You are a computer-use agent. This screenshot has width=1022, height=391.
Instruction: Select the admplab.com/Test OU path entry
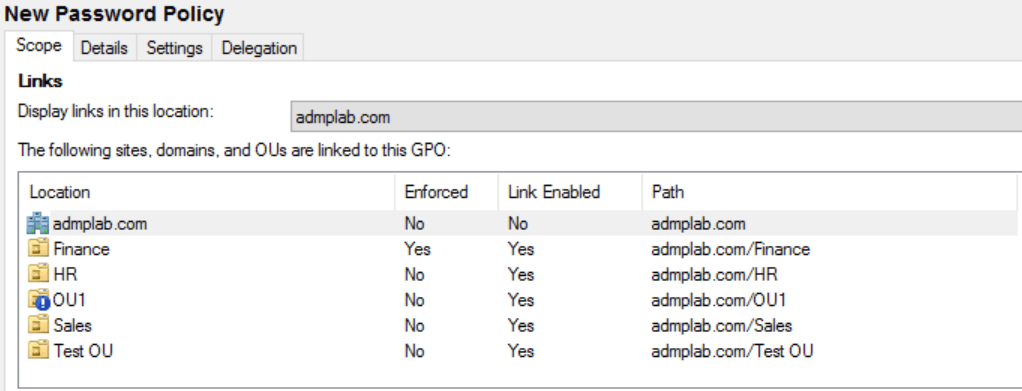[x=732, y=351]
